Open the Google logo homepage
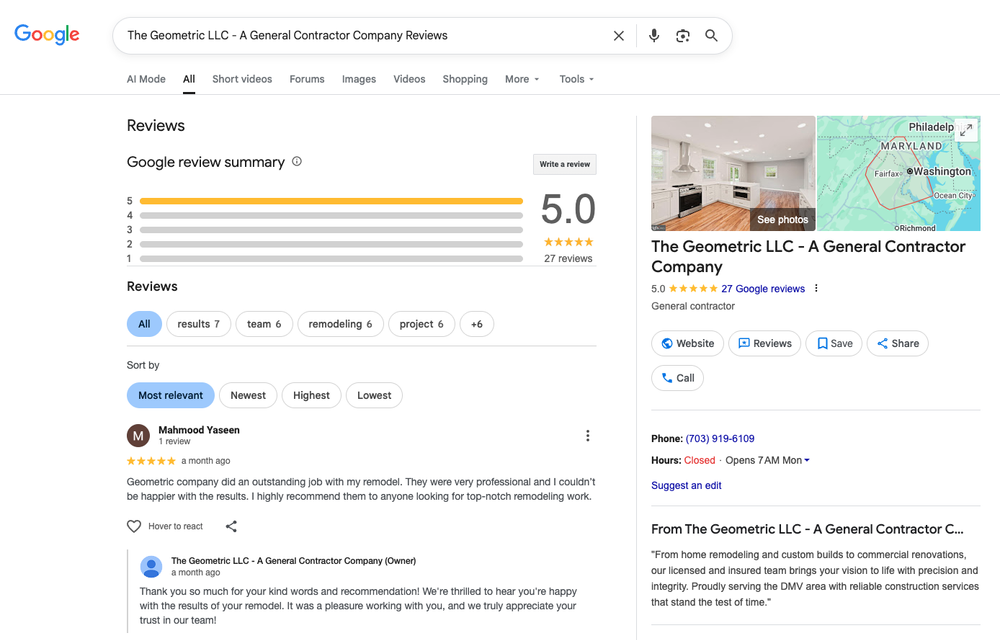Viewport: 1000px width, 640px height. pos(47,34)
